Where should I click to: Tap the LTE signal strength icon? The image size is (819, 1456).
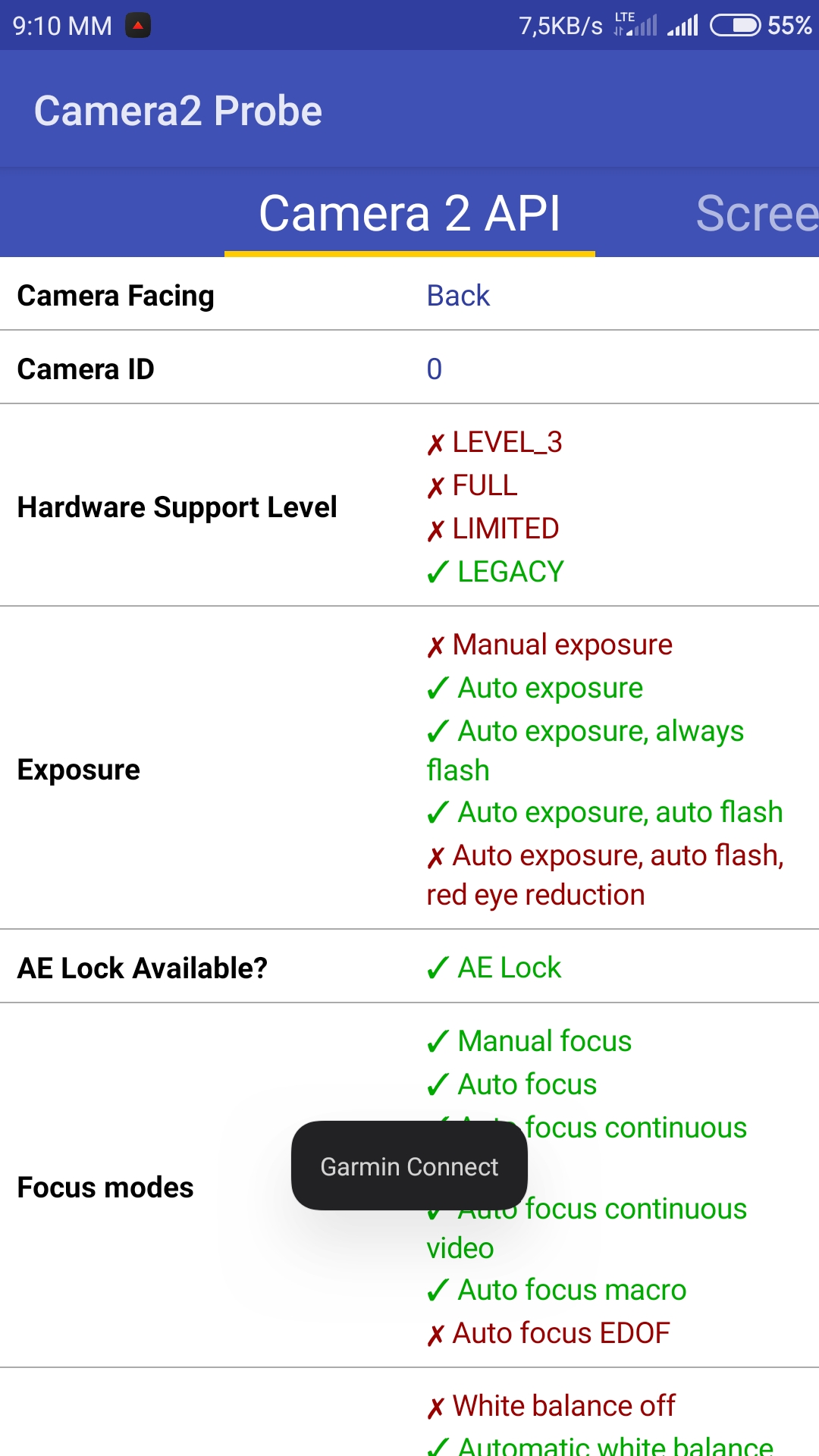(636, 26)
